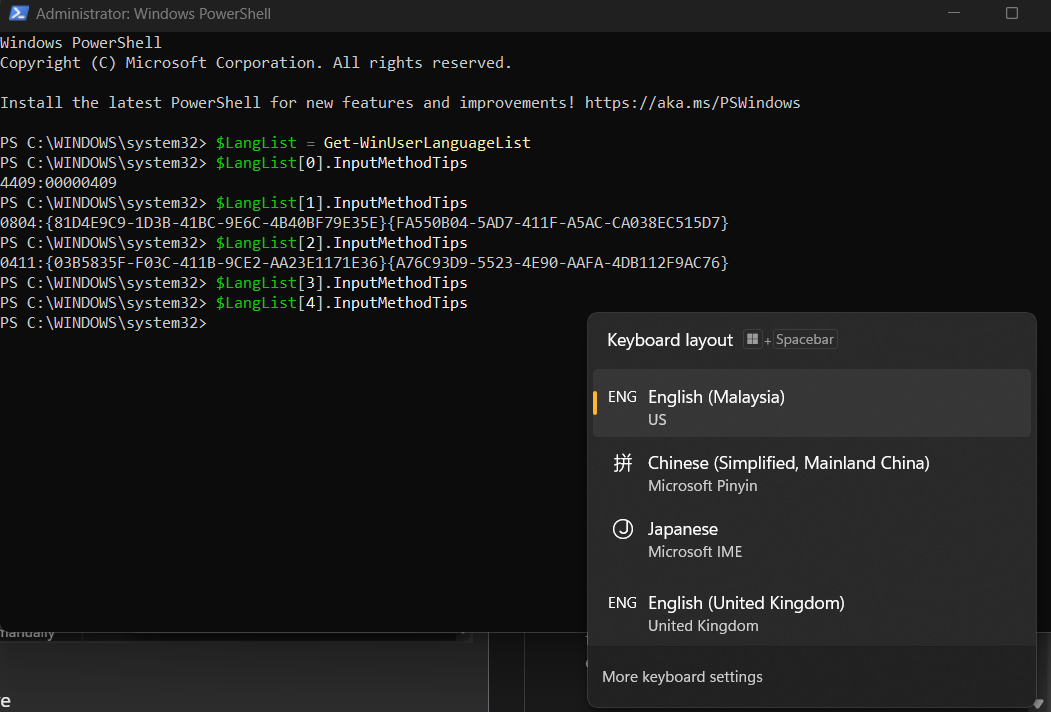
Task: Click the $LangList[4].InputMethodTips command
Action: [x=341, y=303]
